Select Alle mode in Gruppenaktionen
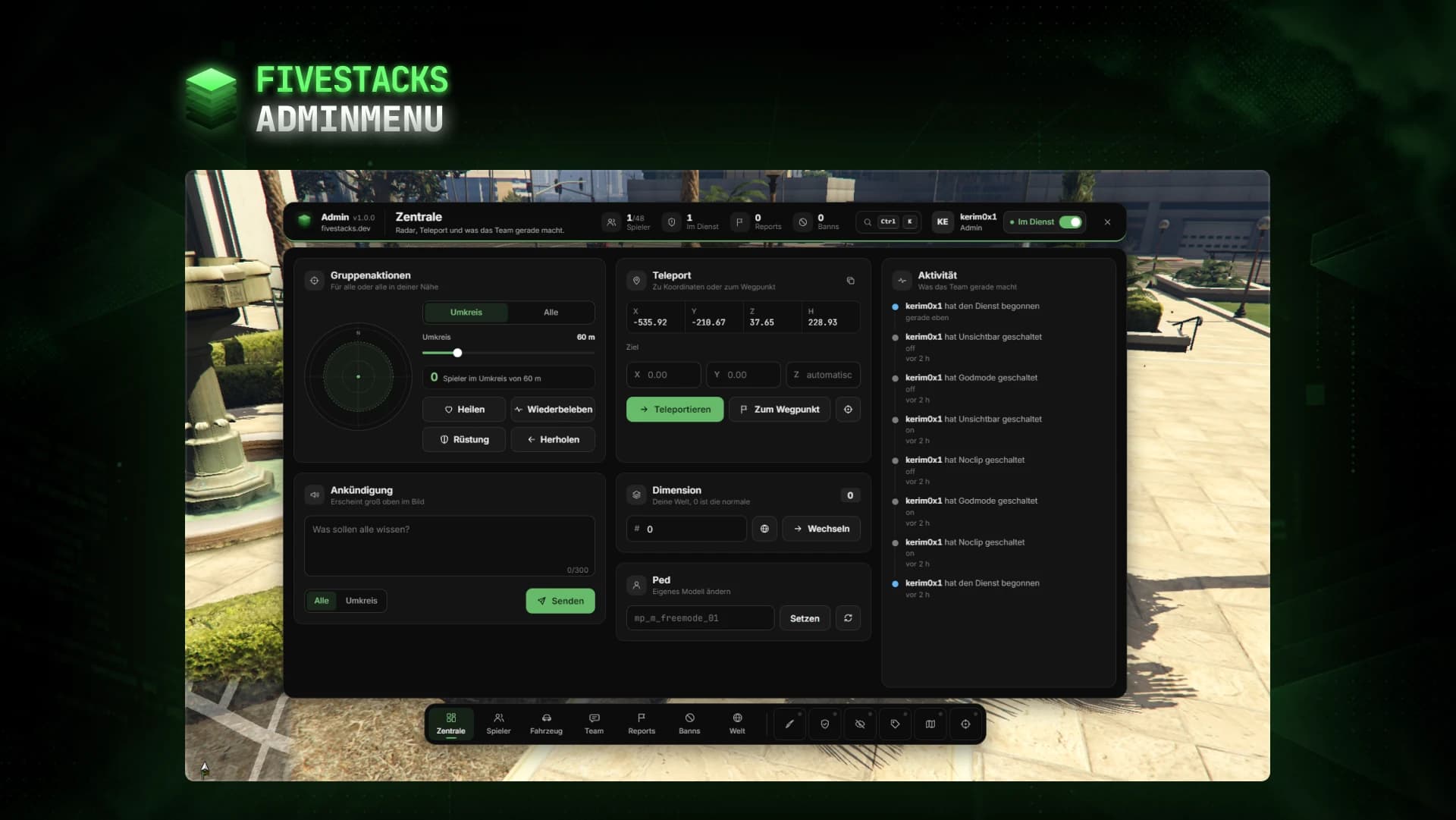Image resolution: width=1456 pixels, height=820 pixels. pos(551,313)
